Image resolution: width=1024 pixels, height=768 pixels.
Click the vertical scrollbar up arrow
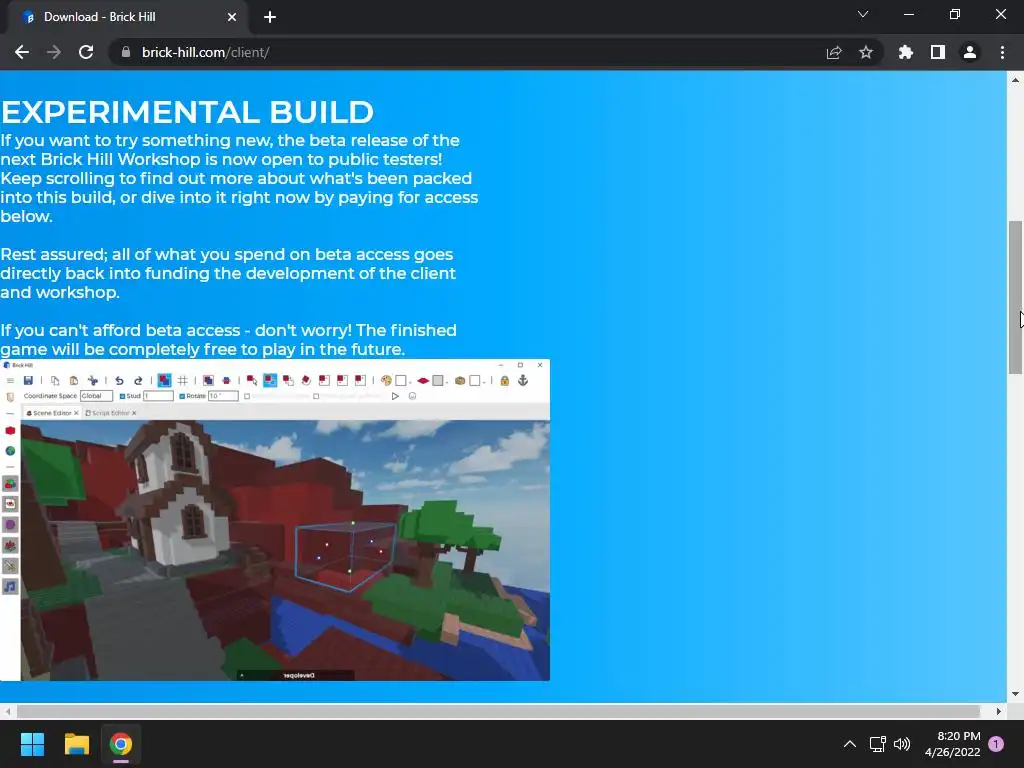click(1015, 80)
